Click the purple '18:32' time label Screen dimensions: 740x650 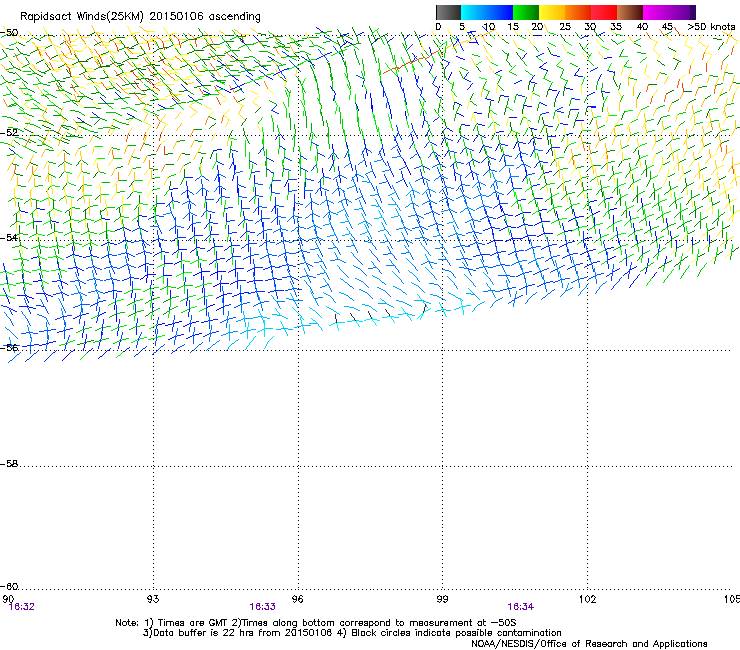(x=22, y=607)
